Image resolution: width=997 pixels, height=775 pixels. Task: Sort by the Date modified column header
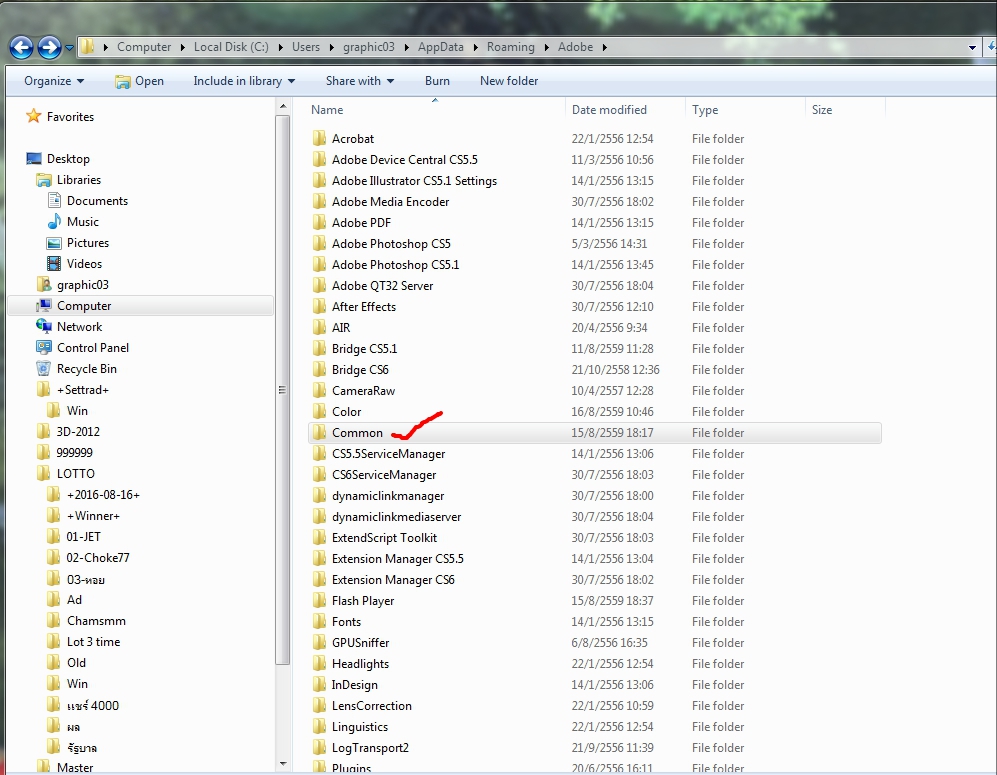pyautogui.click(x=625, y=109)
